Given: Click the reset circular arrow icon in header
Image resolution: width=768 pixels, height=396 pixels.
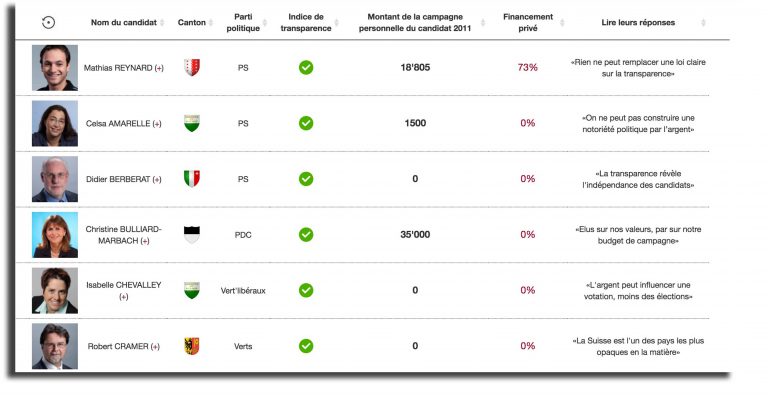Looking at the screenshot, I should tap(48, 23).
